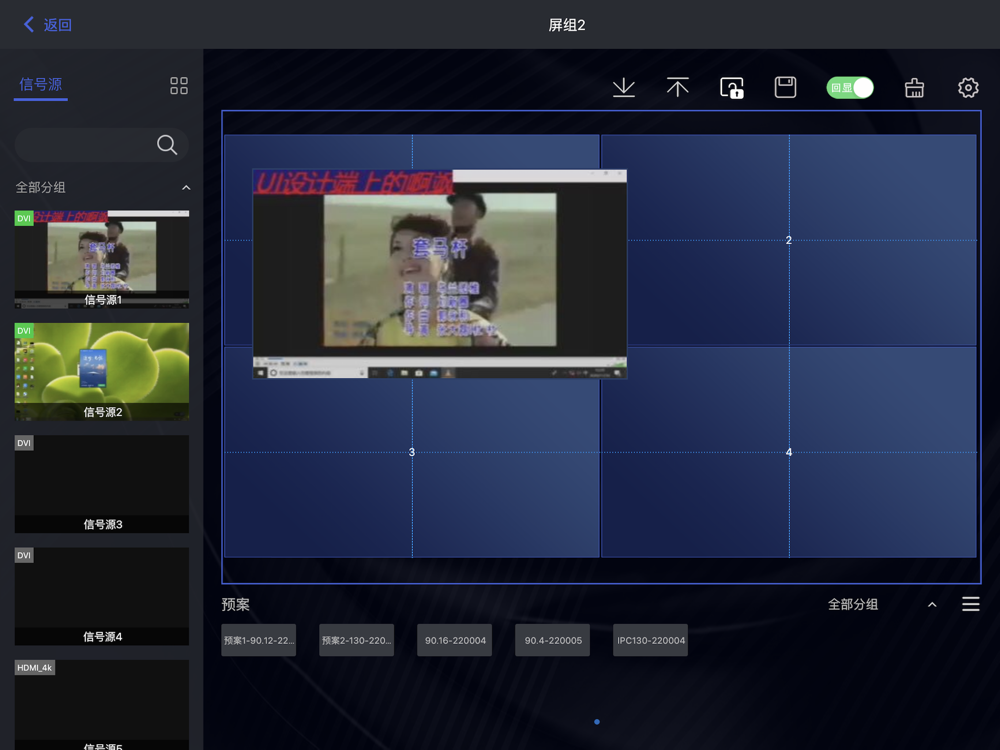1000x750 pixels.
Task: Click the search magnifier icon
Action: point(167,145)
